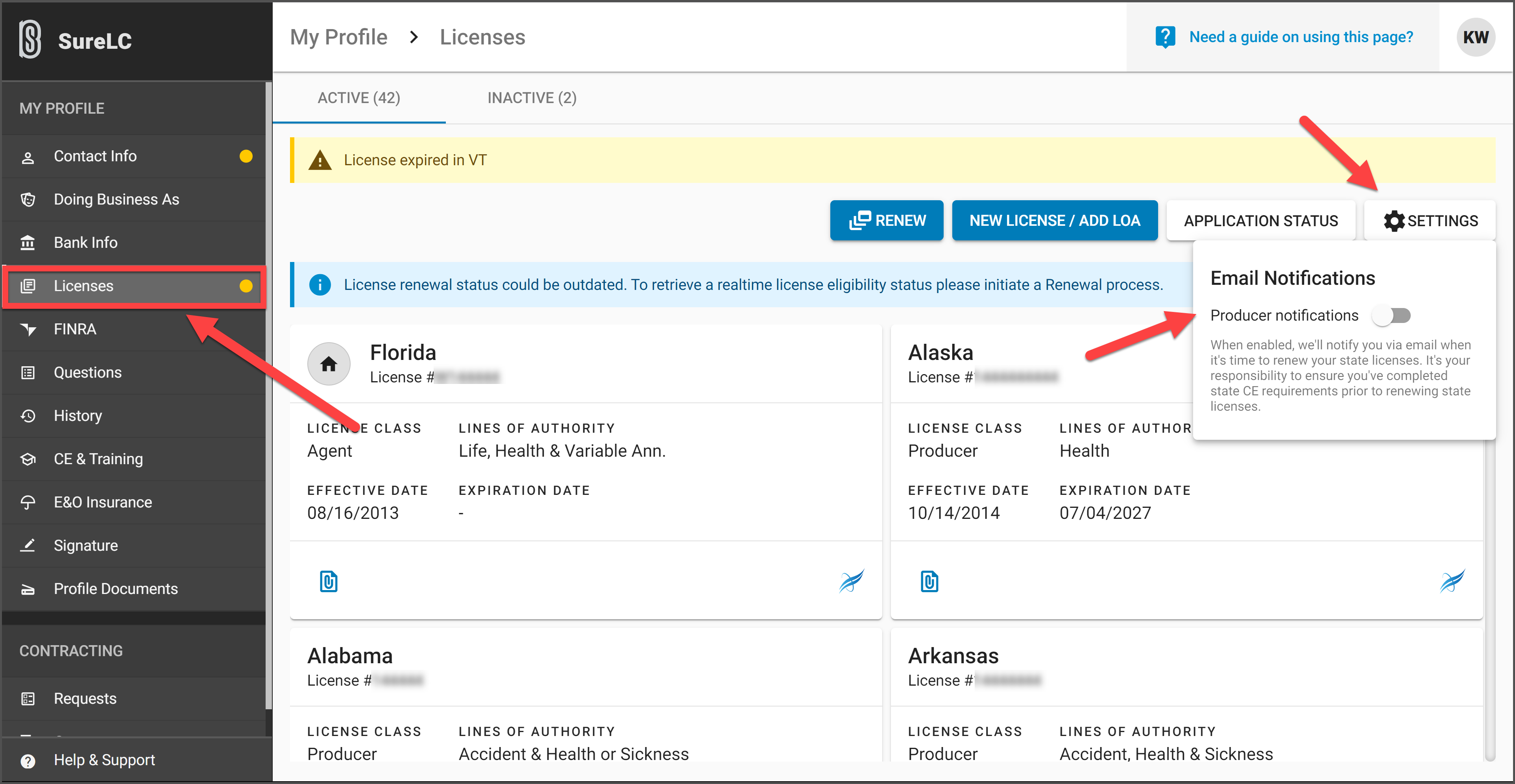Click the FINRA sidebar icon
1515x784 pixels.
tap(28, 329)
